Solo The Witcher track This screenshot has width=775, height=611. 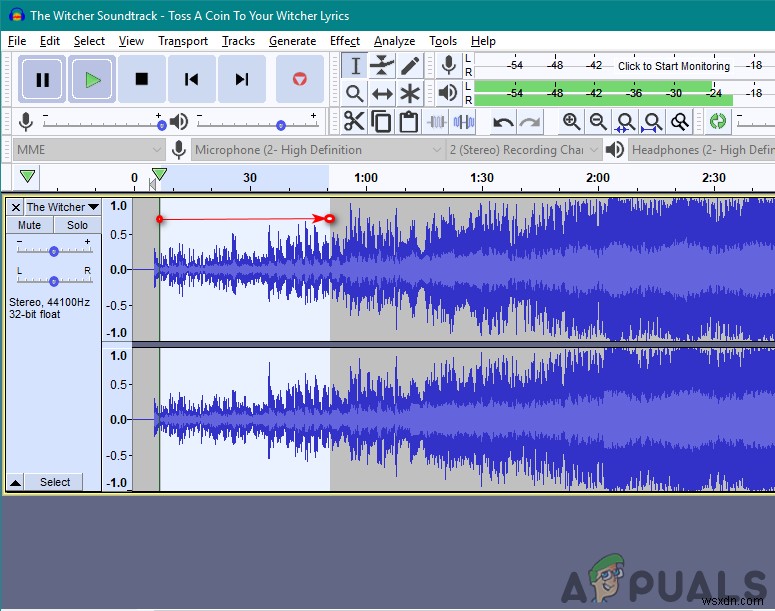[77, 225]
